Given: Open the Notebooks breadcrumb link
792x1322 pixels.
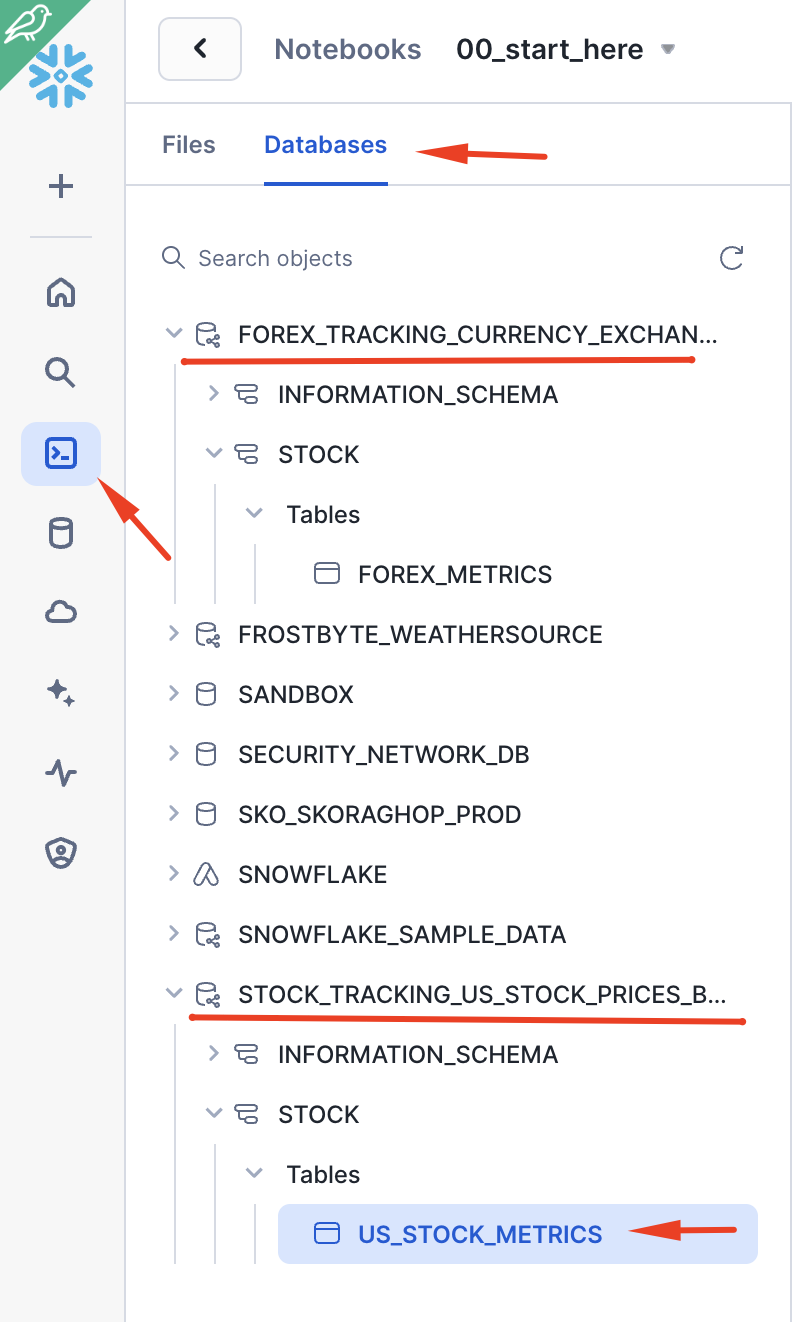Looking at the screenshot, I should [x=347, y=48].
